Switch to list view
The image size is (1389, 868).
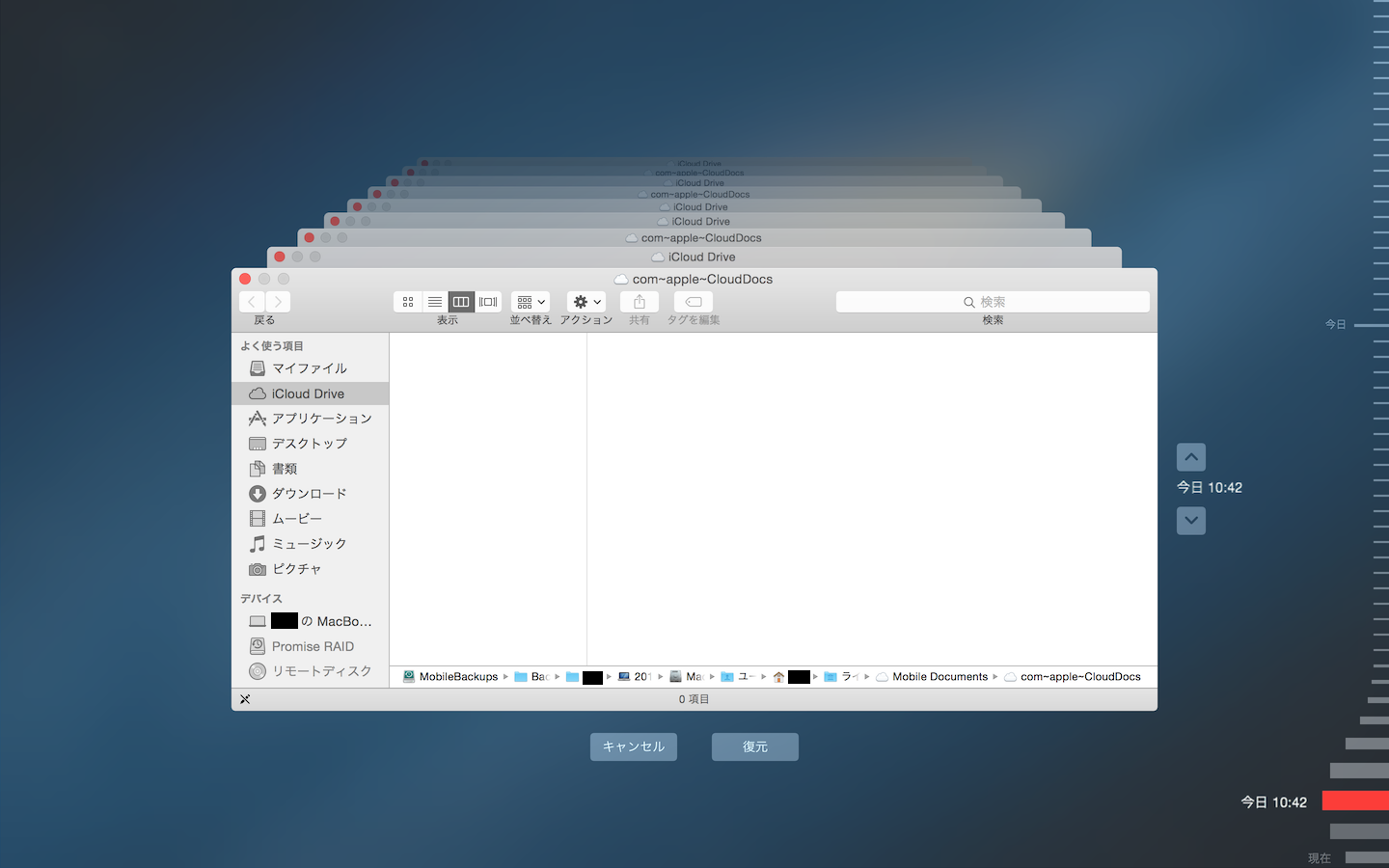(x=435, y=302)
